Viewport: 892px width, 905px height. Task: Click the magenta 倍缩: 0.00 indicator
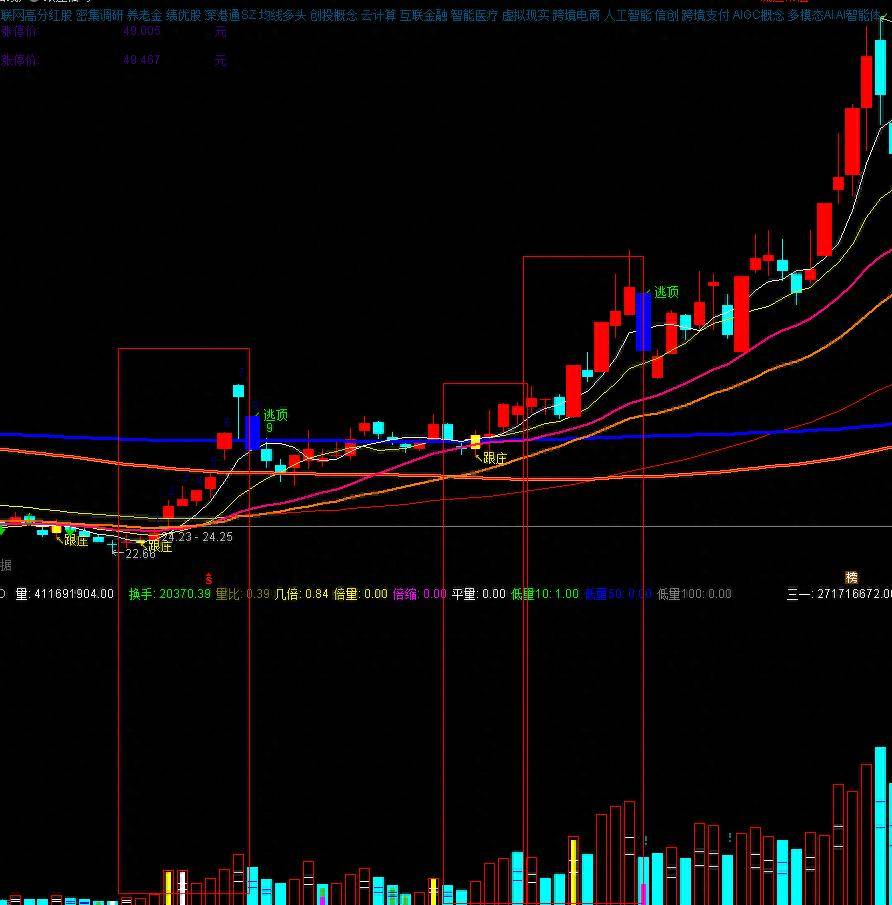point(420,594)
